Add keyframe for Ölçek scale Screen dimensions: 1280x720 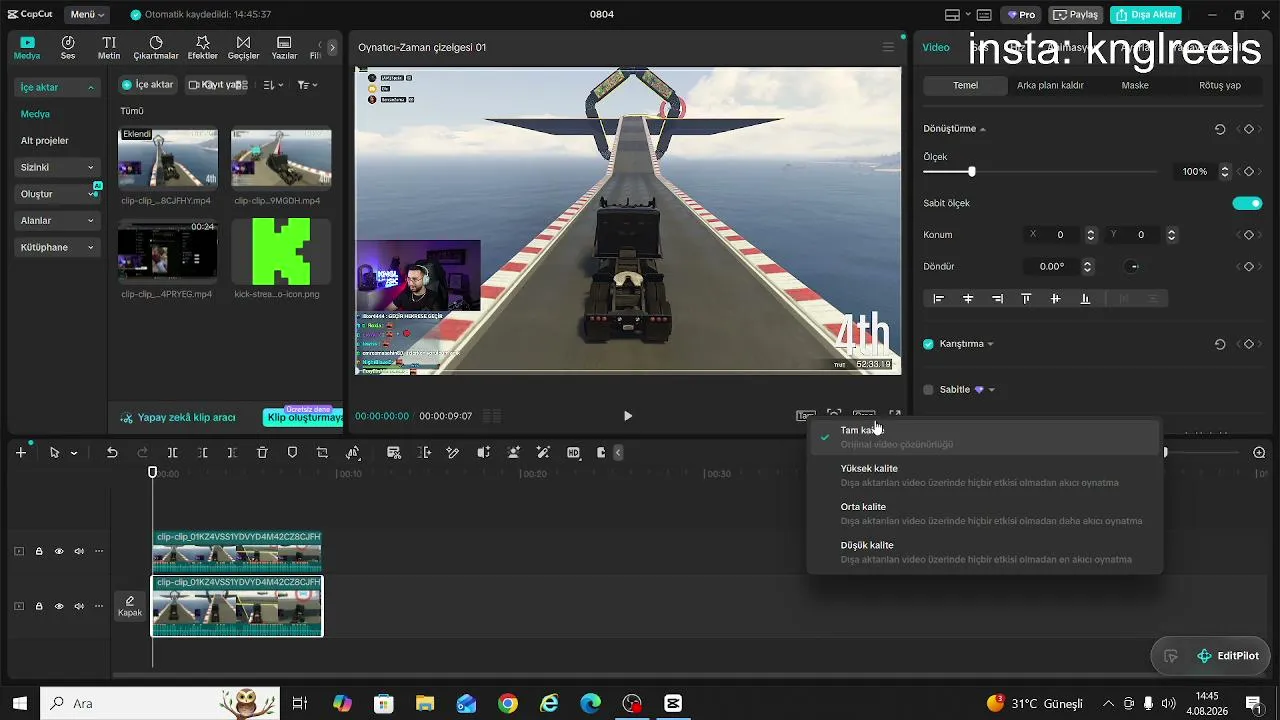1248,172
